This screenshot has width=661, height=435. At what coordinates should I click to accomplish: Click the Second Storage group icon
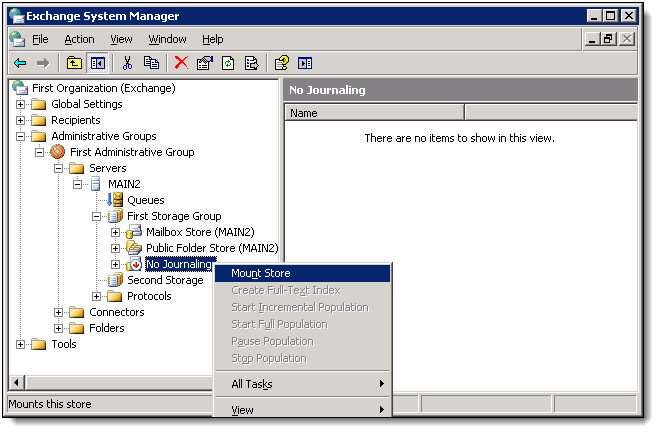point(115,280)
